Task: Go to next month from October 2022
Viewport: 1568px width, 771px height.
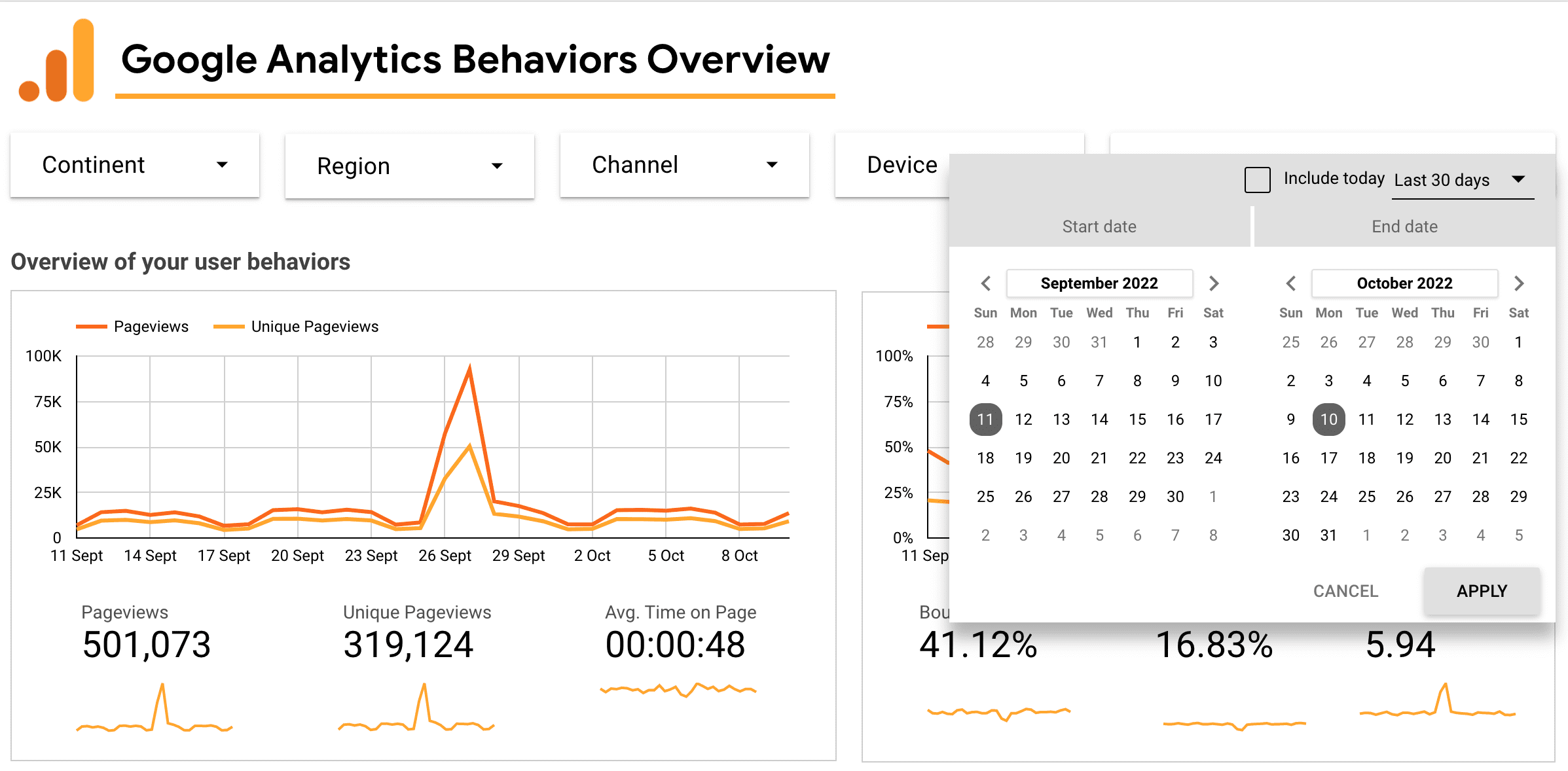Action: 1519,283
